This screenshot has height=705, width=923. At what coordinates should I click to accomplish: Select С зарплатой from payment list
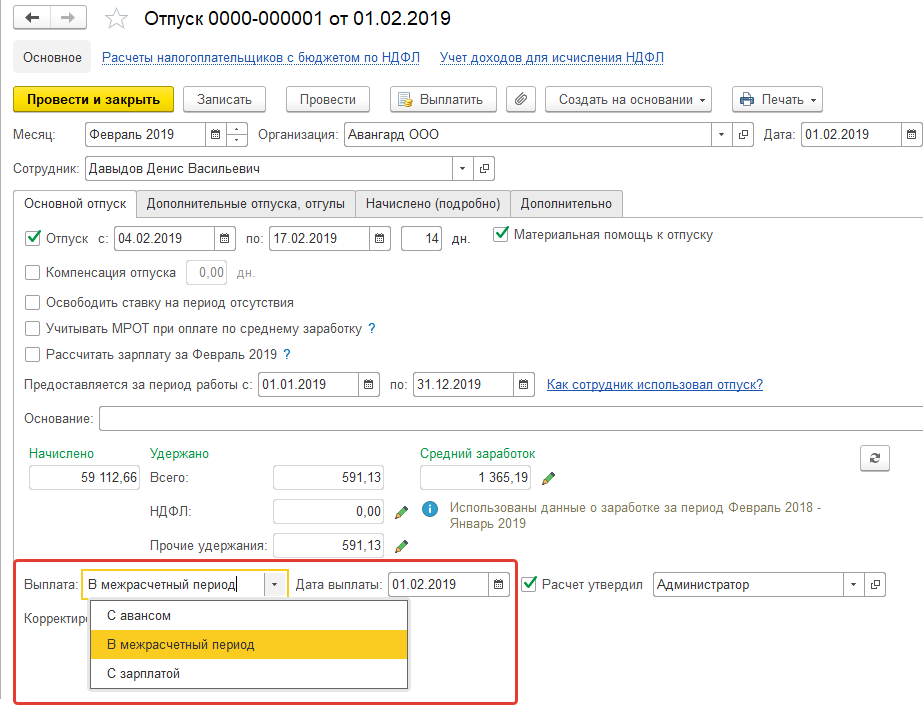tap(143, 674)
